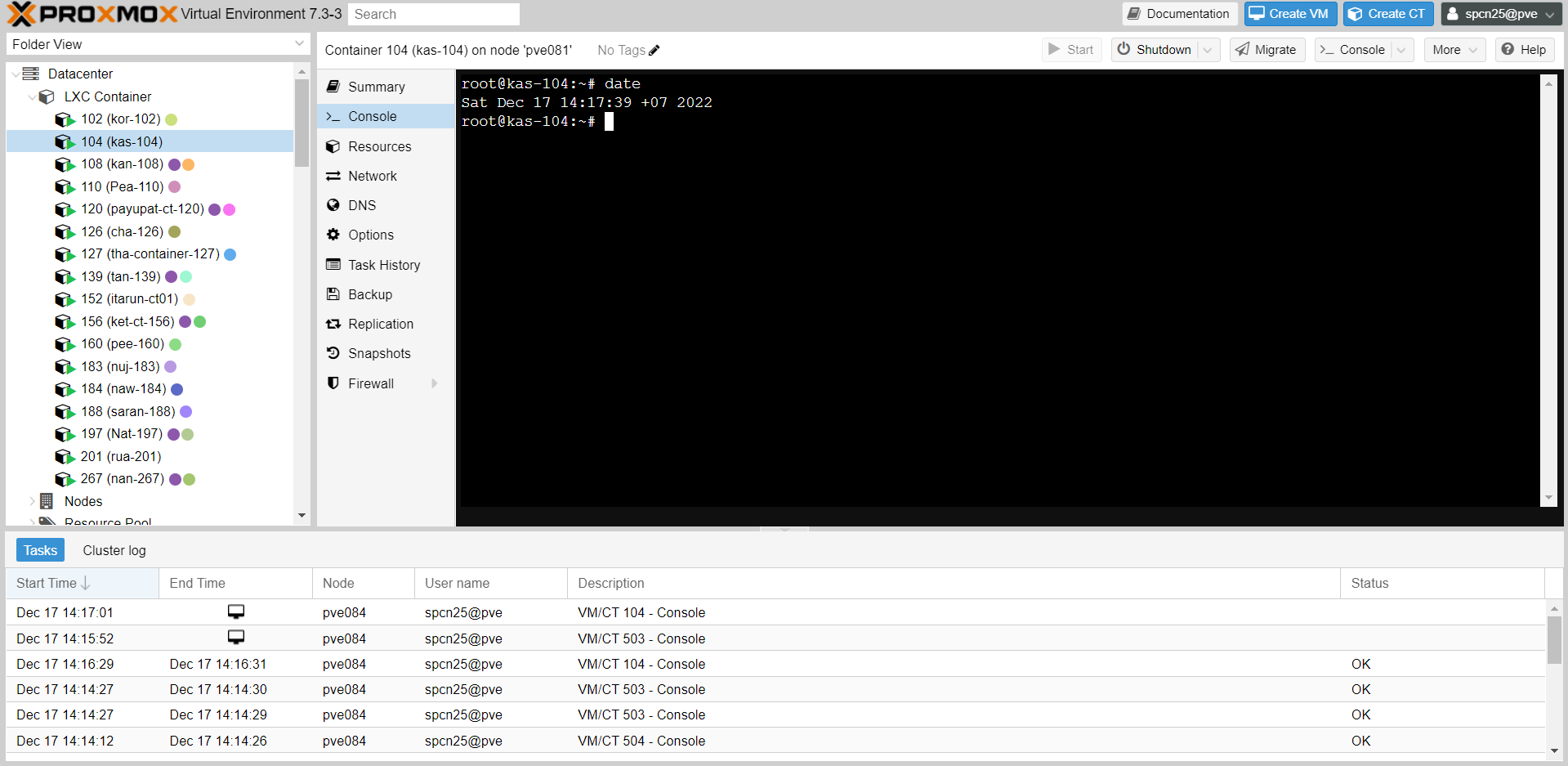This screenshot has width=1568, height=766.
Task: Edit tags with the pencil icon
Action: [652, 50]
